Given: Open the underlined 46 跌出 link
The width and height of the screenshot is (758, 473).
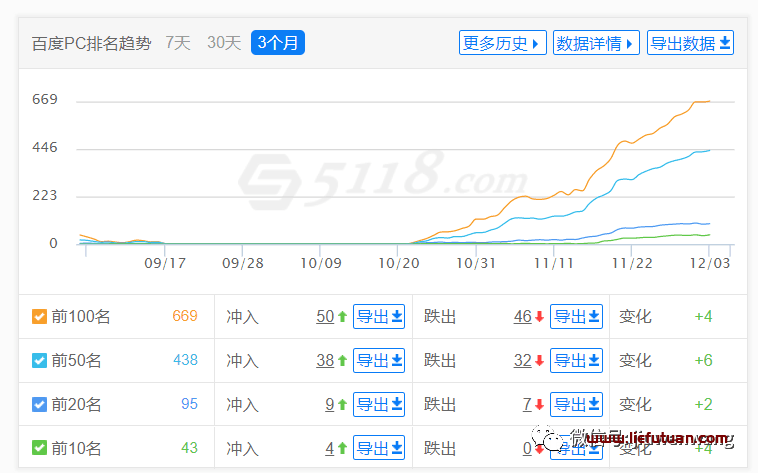Looking at the screenshot, I should [x=523, y=317].
